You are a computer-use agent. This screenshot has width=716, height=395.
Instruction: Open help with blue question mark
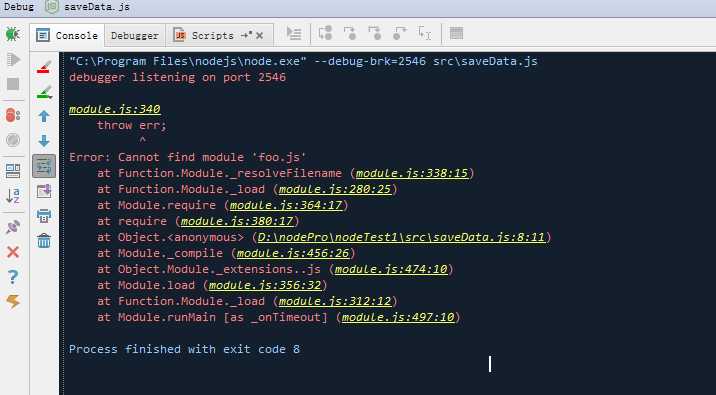13,276
